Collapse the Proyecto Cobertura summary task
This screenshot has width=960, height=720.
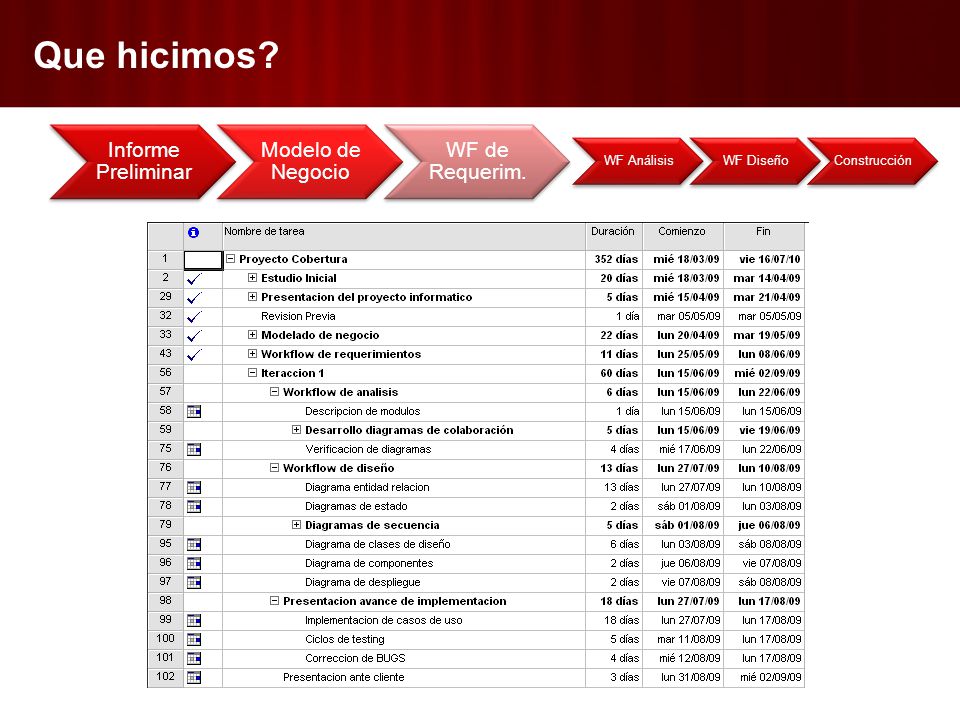pos(230,258)
